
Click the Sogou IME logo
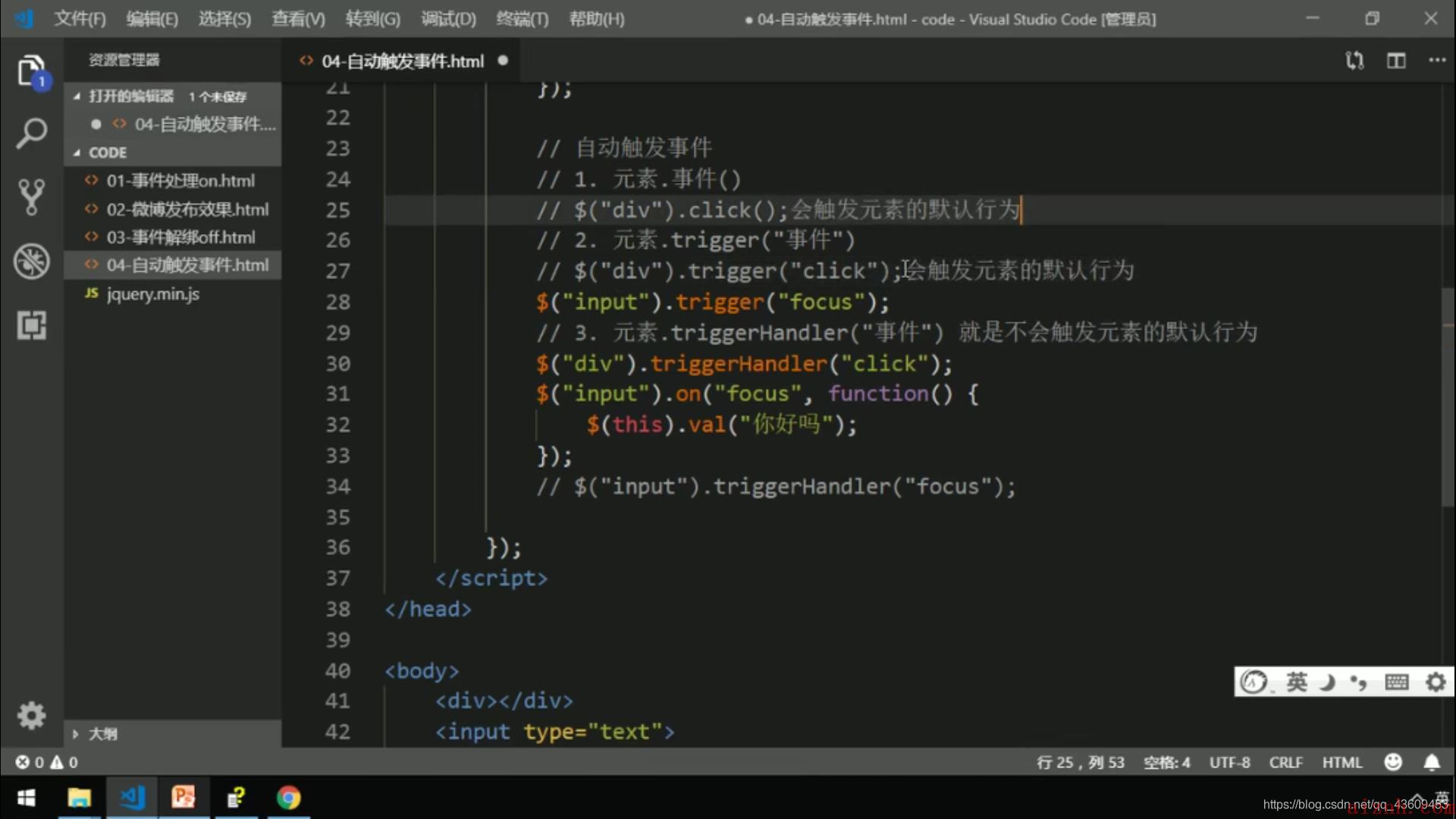(x=1253, y=682)
